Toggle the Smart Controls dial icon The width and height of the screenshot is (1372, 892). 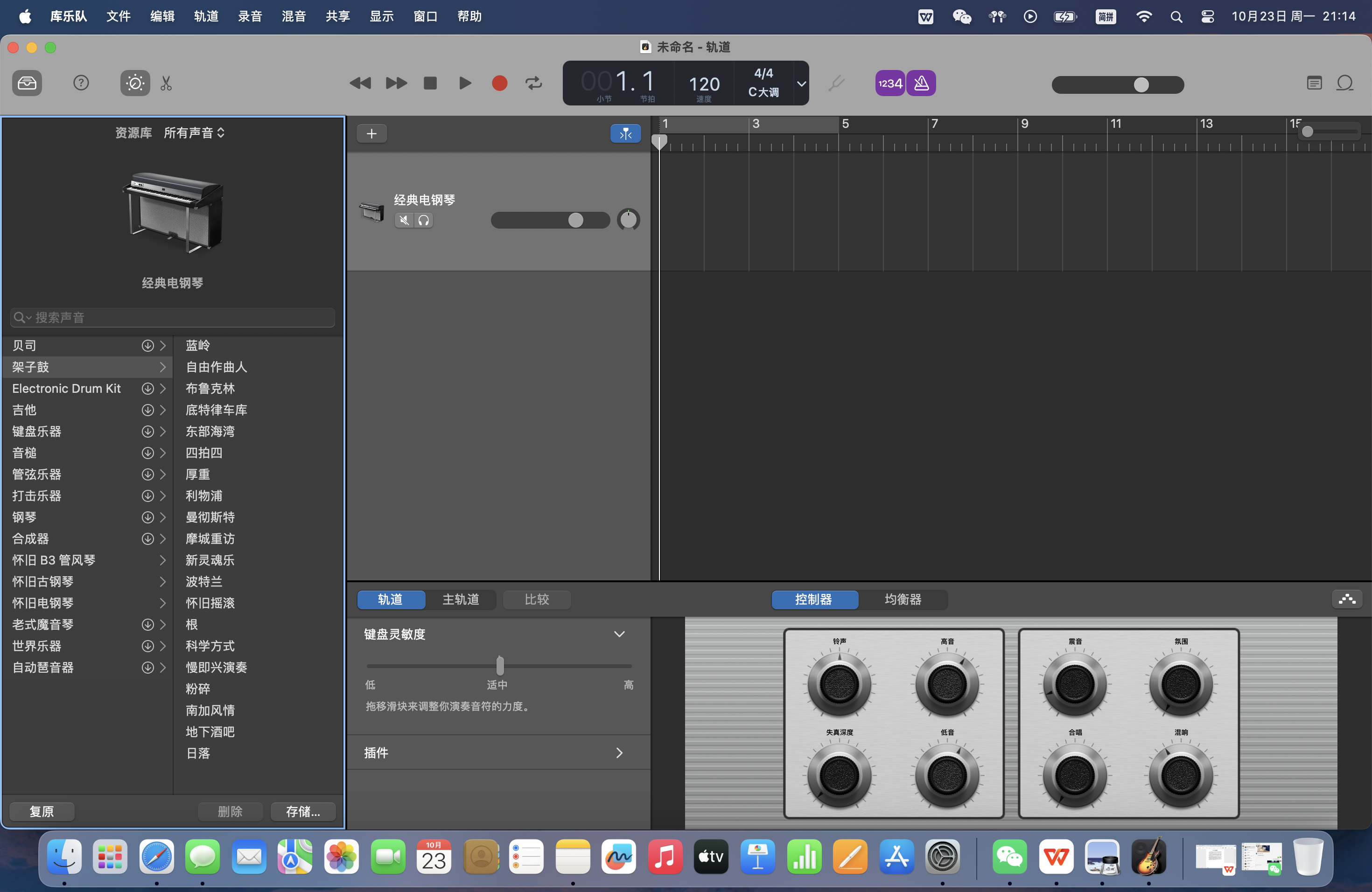tap(135, 84)
